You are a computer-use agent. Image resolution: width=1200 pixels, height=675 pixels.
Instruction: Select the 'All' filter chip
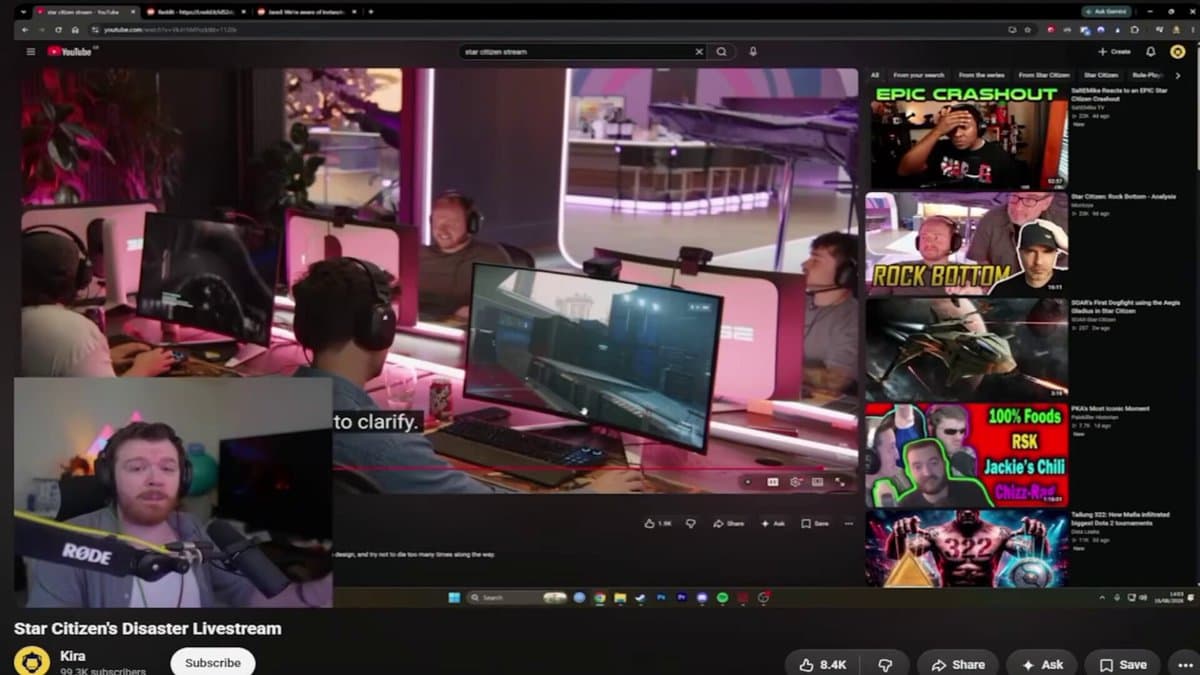tap(875, 75)
